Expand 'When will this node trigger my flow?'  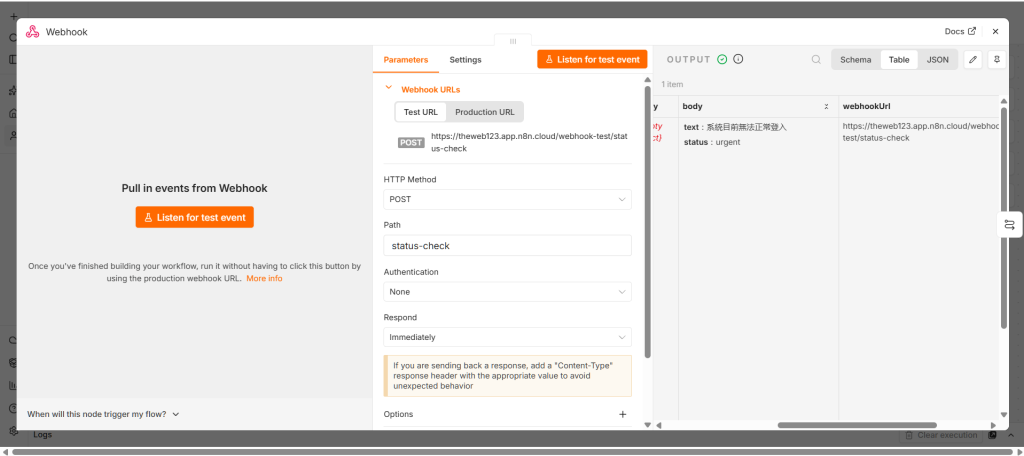(103, 414)
